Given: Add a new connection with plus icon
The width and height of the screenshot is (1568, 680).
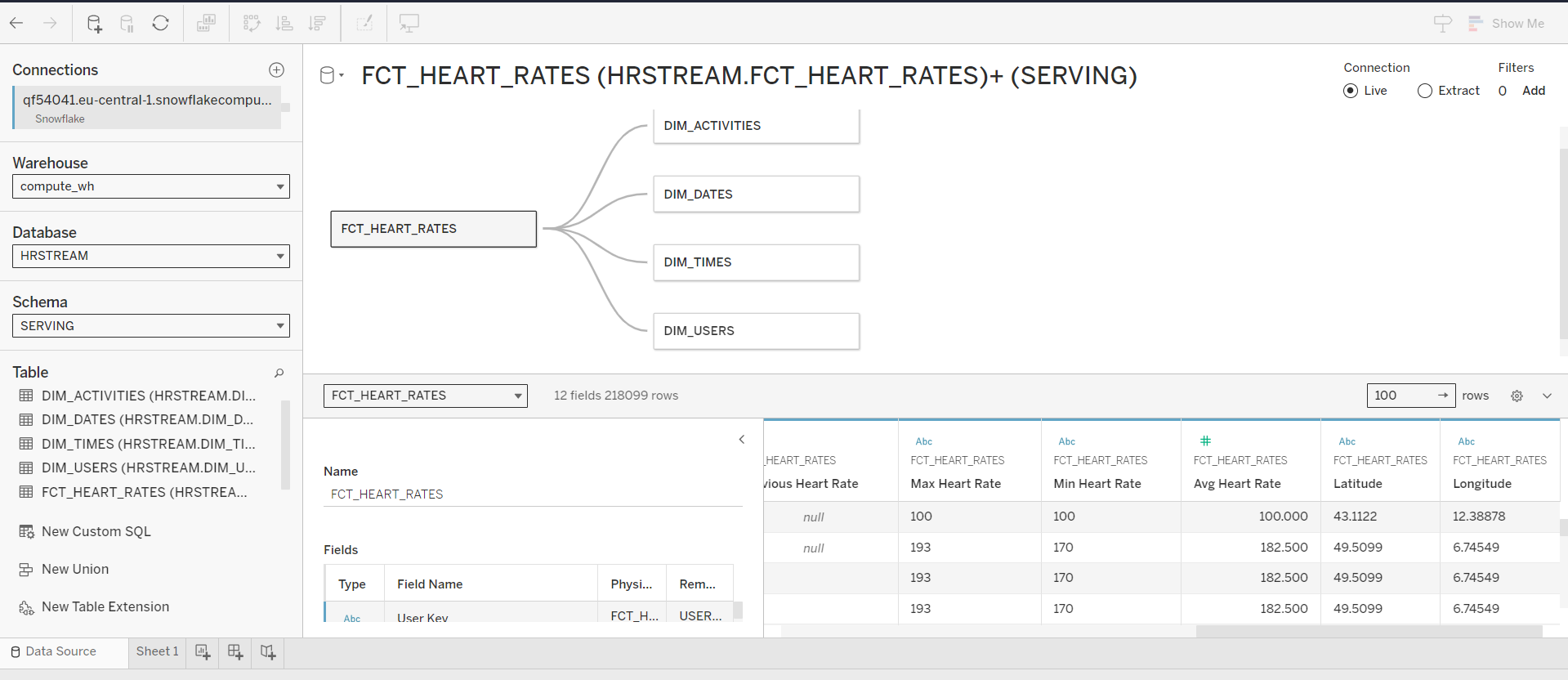Looking at the screenshot, I should click(277, 69).
